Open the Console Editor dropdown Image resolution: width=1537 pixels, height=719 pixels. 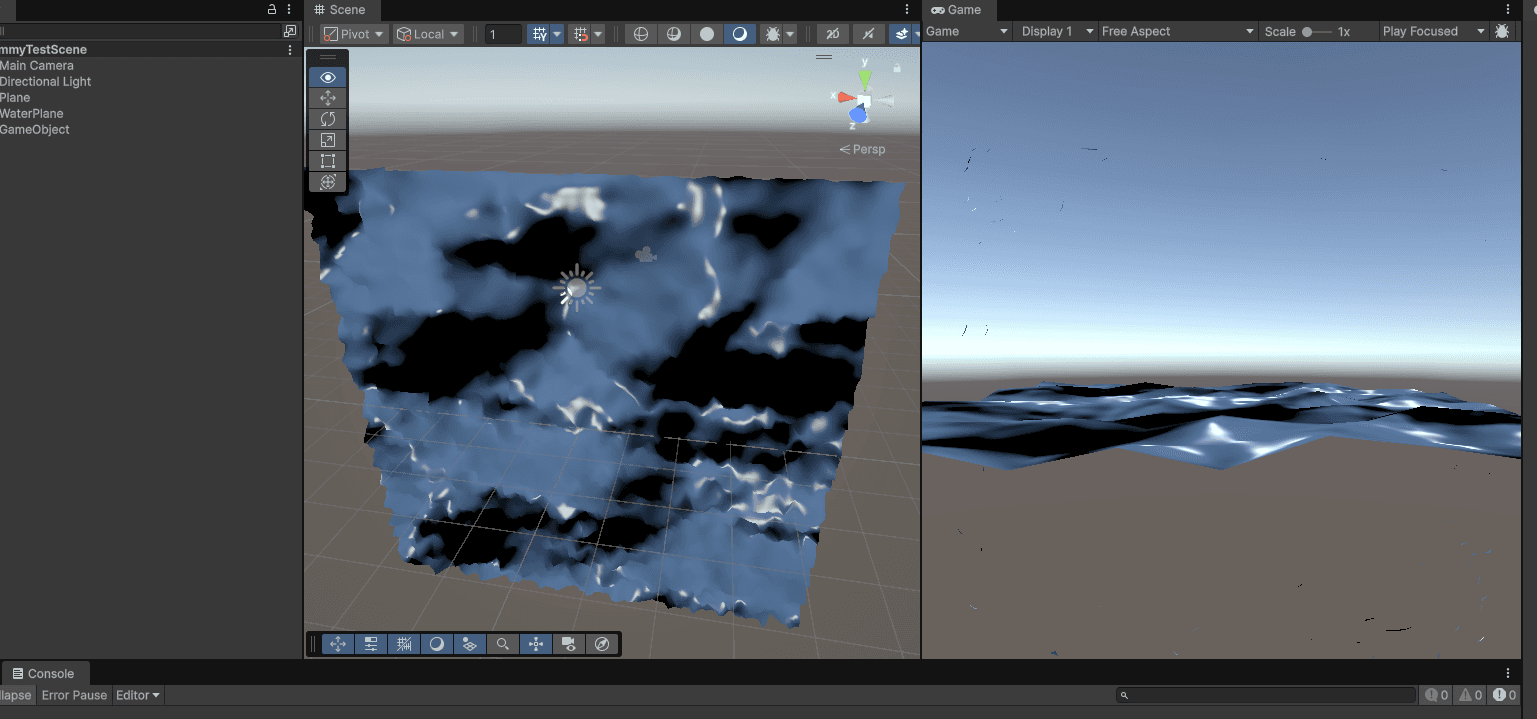pos(138,695)
